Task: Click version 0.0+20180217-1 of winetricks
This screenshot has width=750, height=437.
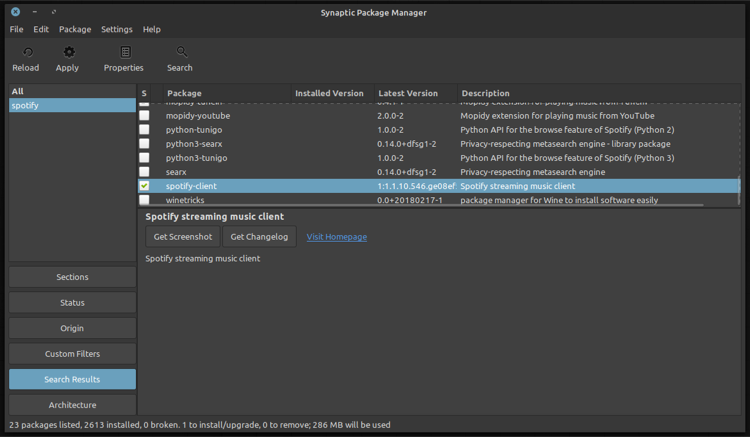Action: point(409,200)
